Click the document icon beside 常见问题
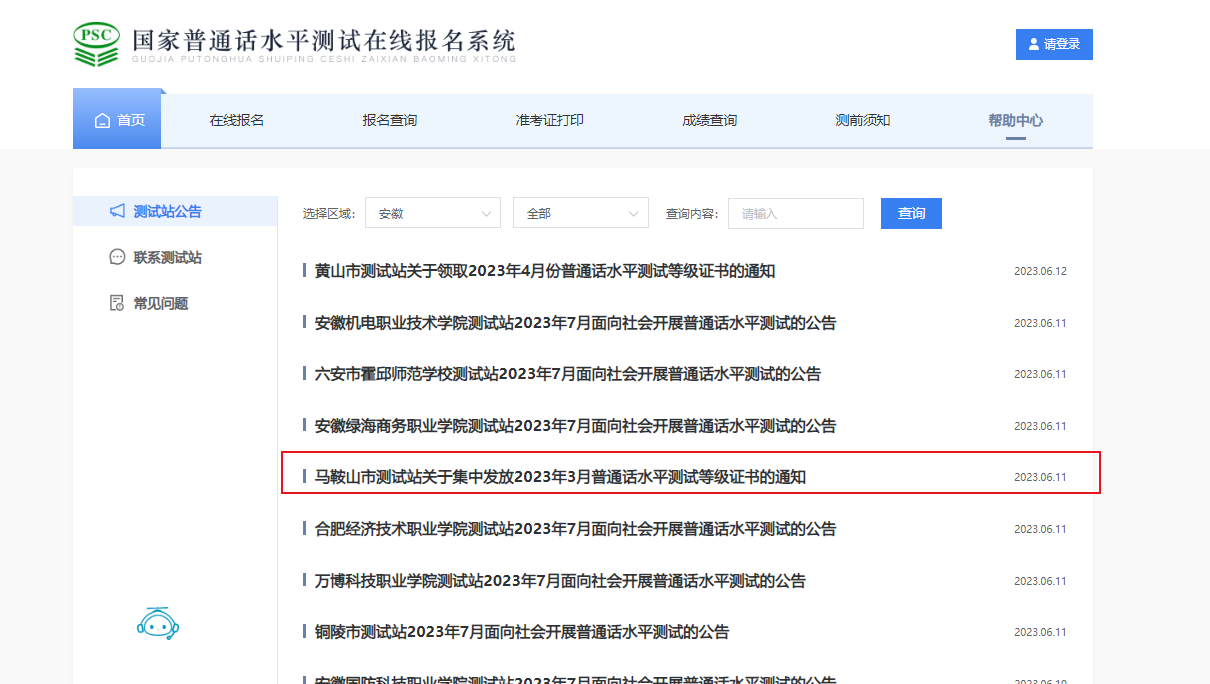 pos(117,303)
